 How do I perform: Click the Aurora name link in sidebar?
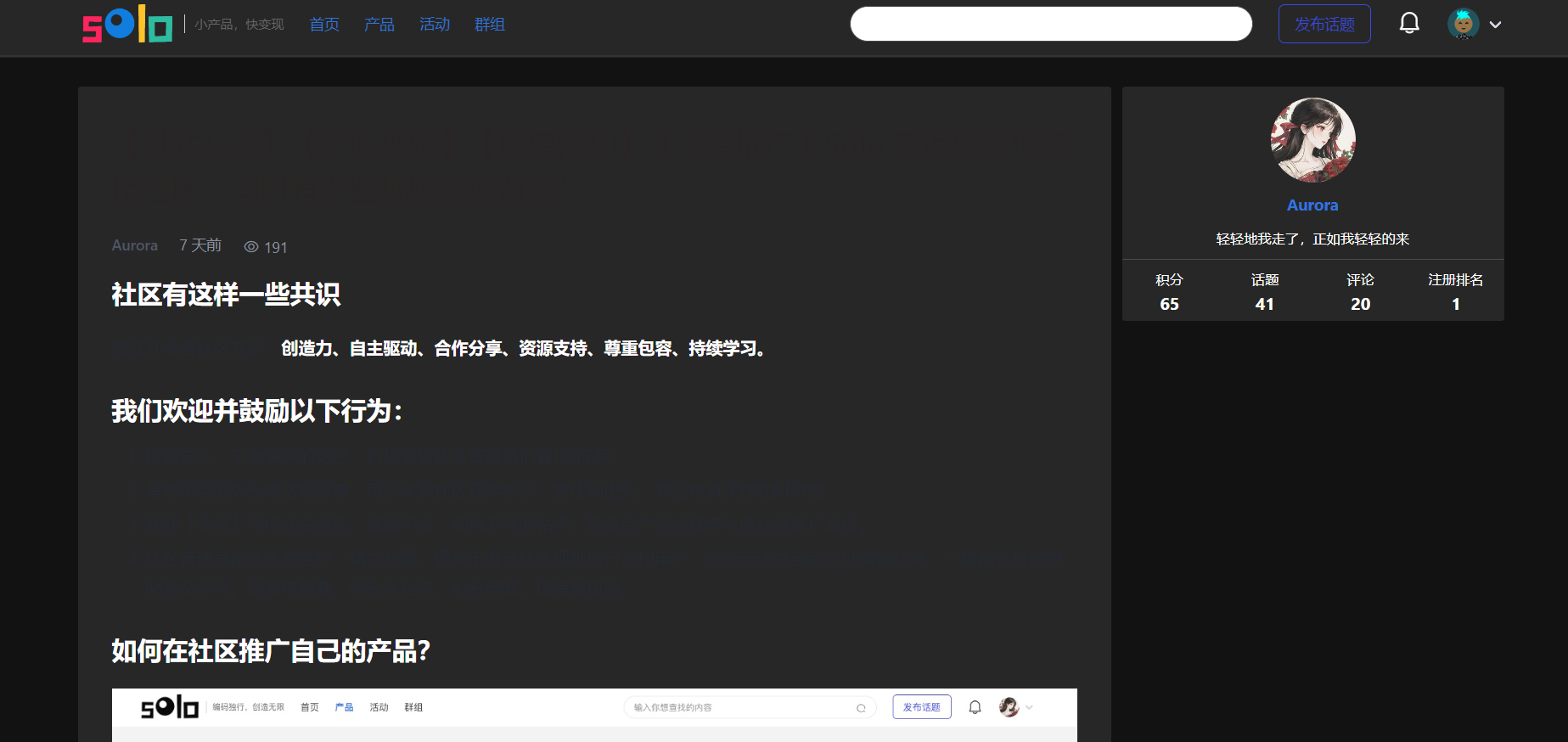(1312, 205)
